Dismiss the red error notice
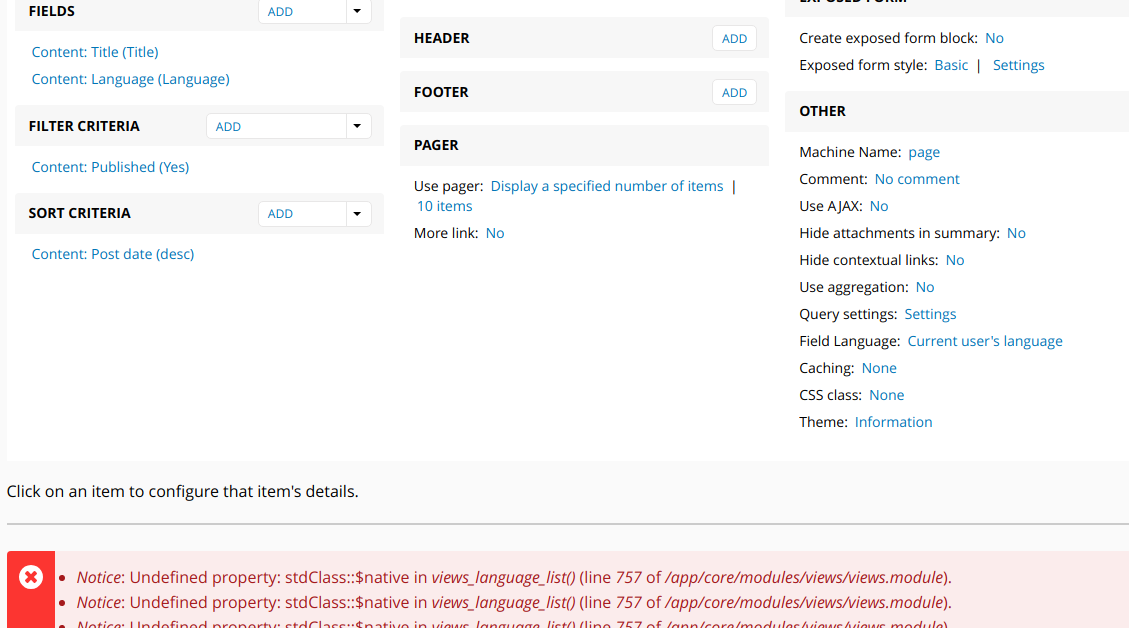 point(30,576)
